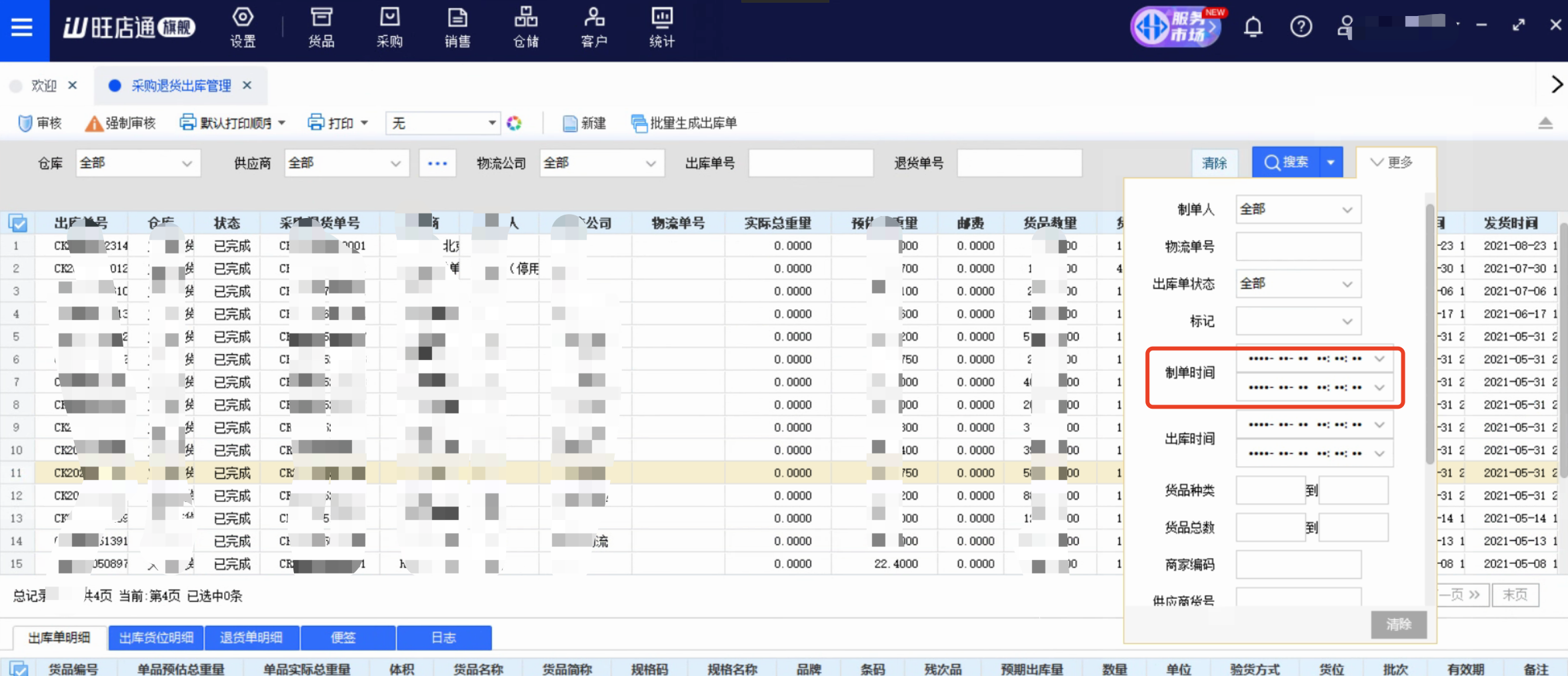This screenshot has height=676, width=1568.
Task: Open the 统计 statistics module
Action: (x=661, y=28)
